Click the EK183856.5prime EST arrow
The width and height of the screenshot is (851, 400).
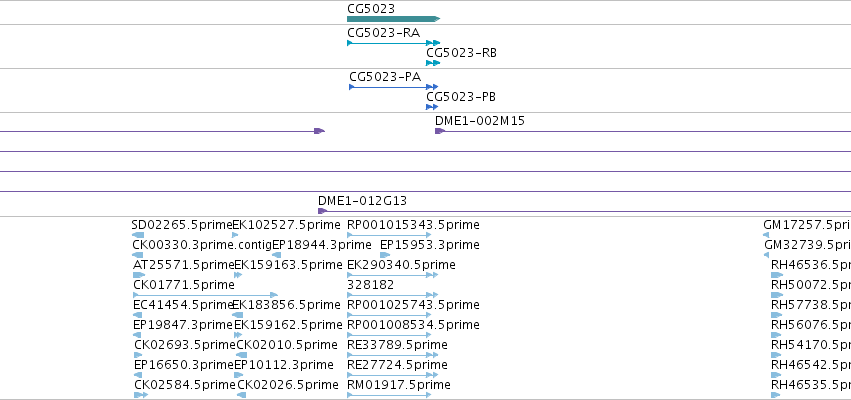237,315
